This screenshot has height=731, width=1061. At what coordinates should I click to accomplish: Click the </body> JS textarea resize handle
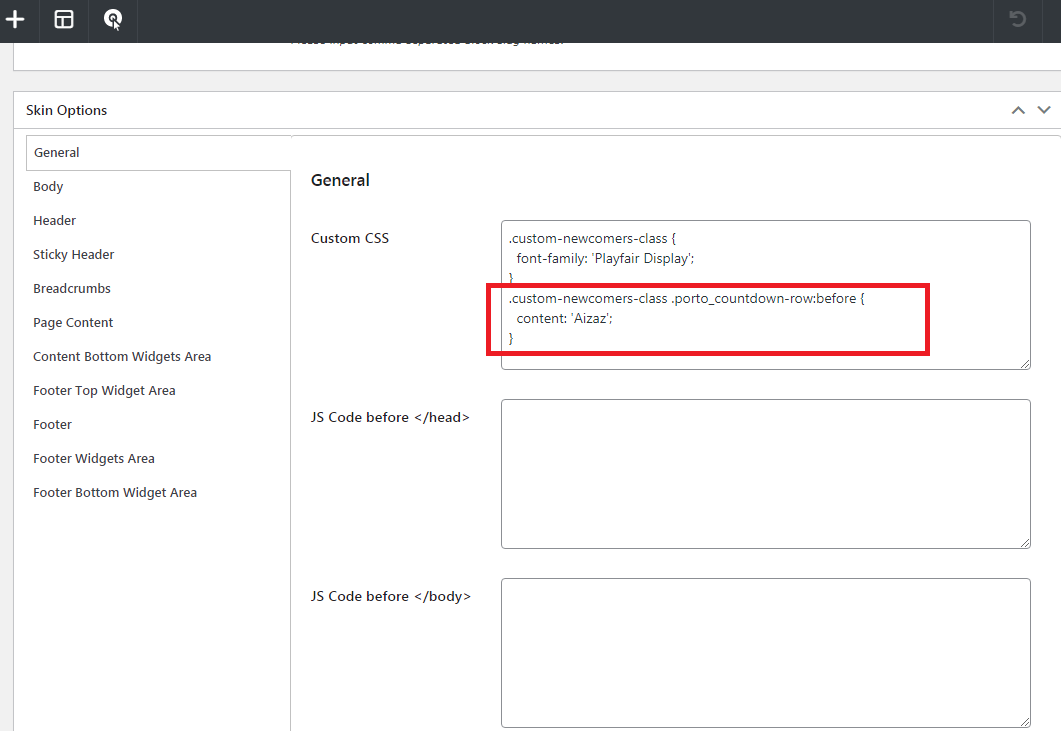point(1025,722)
